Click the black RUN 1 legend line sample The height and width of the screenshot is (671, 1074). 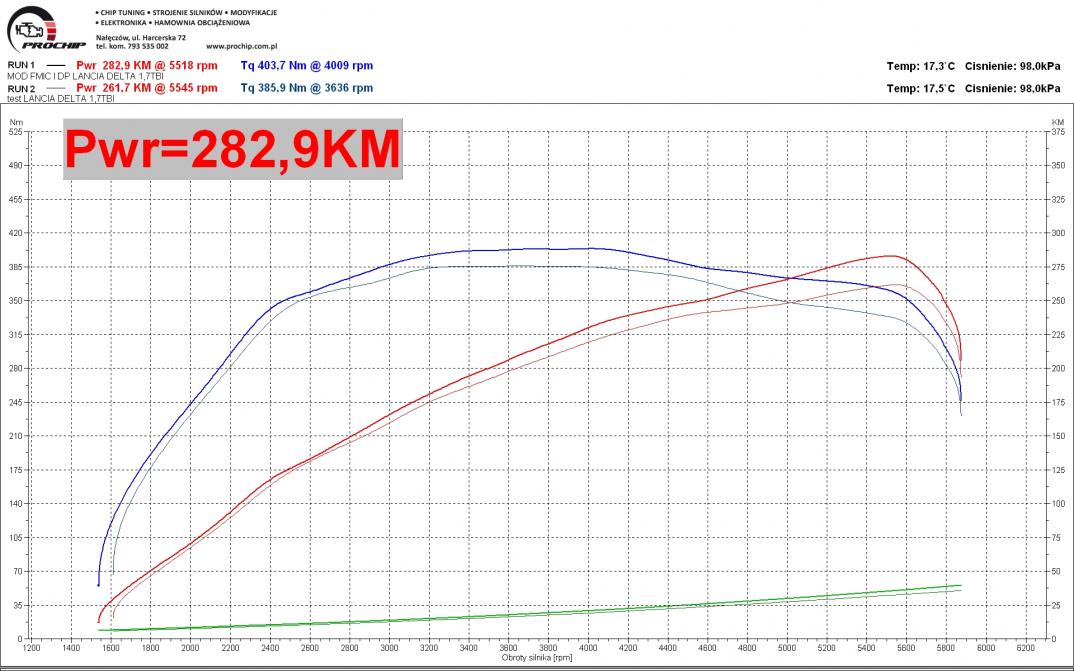pos(55,66)
